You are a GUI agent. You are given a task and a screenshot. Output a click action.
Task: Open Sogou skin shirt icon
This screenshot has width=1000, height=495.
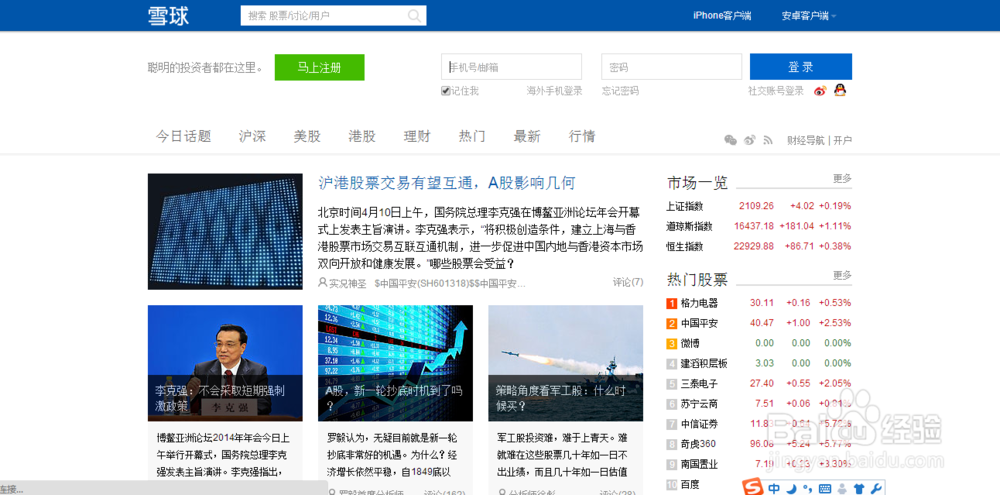click(858, 489)
